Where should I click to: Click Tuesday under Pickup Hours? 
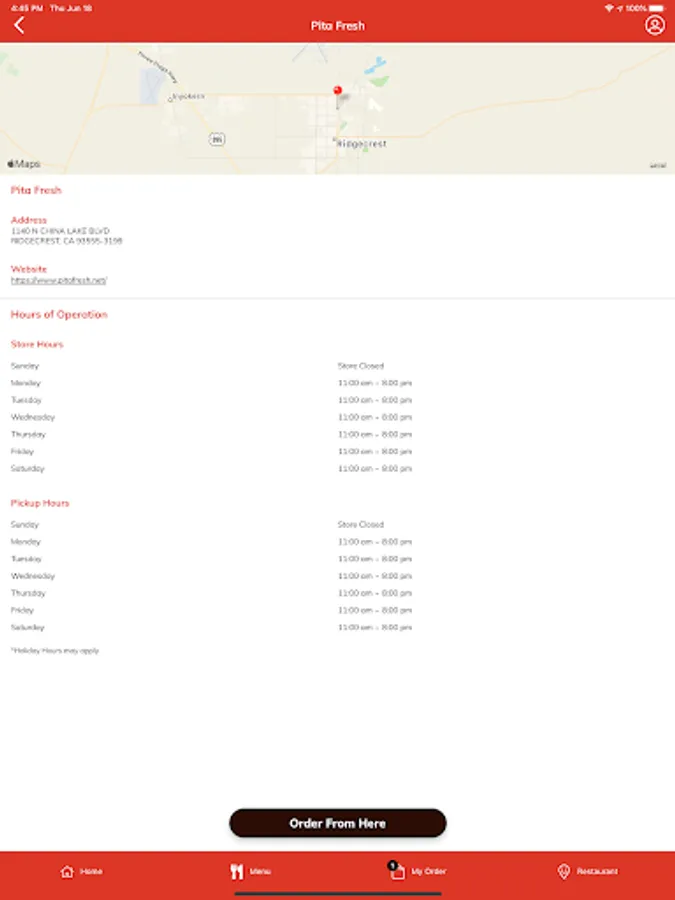26,559
